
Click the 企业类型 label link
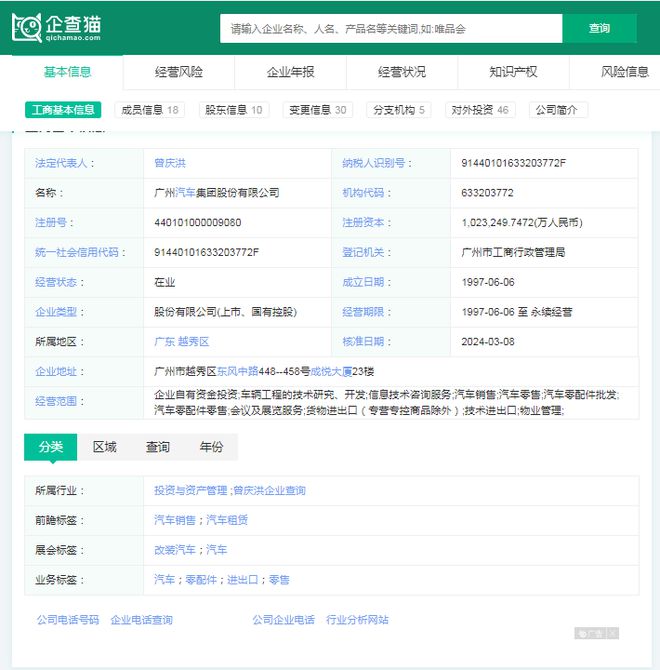56,312
